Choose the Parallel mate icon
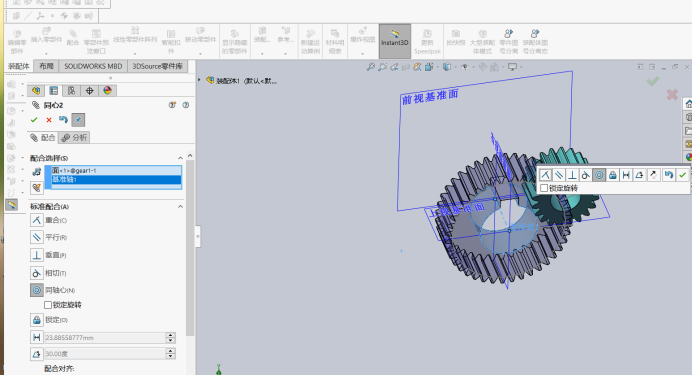The height and width of the screenshot is (375, 693). pos(37,237)
